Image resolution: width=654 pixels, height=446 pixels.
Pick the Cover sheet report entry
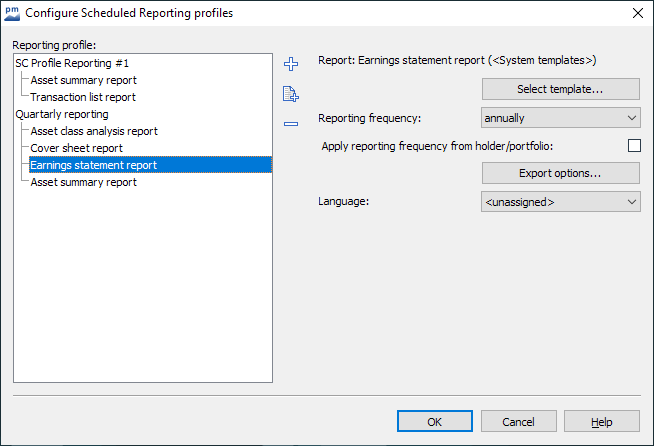pos(76,148)
